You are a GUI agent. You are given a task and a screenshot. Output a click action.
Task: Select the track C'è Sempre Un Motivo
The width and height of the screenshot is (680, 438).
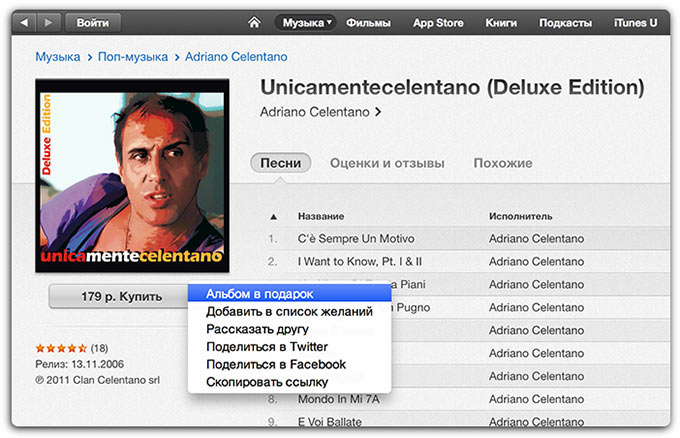point(356,239)
